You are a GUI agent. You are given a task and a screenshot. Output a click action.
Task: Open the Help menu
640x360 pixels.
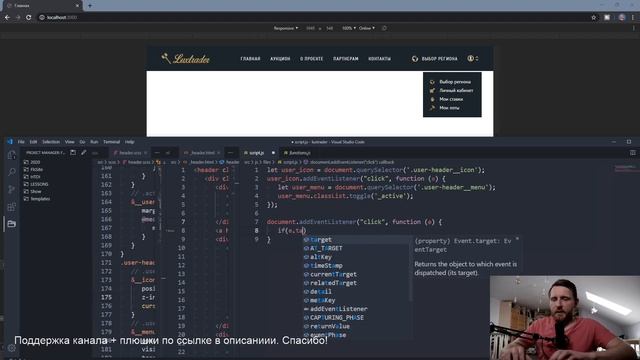click(130, 142)
